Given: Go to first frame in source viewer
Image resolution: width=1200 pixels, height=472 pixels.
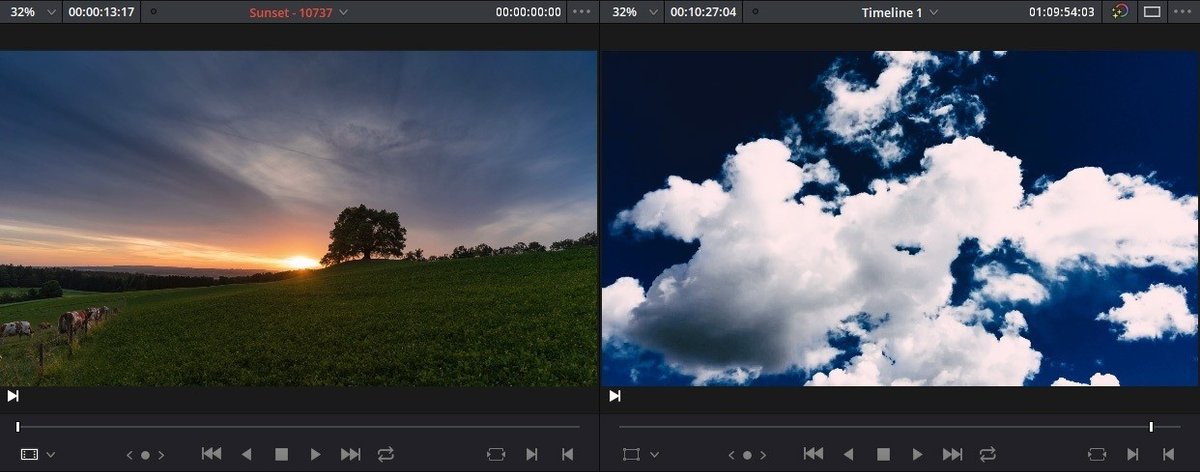Looking at the screenshot, I should pyautogui.click(x=211, y=454).
